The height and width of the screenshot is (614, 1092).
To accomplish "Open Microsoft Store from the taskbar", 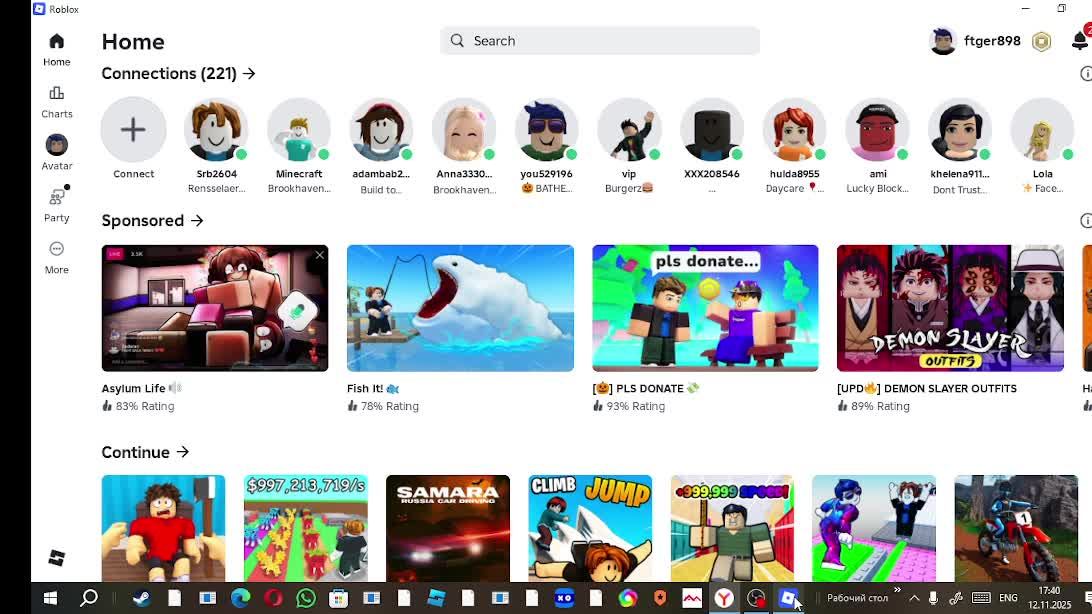I will tap(338, 598).
